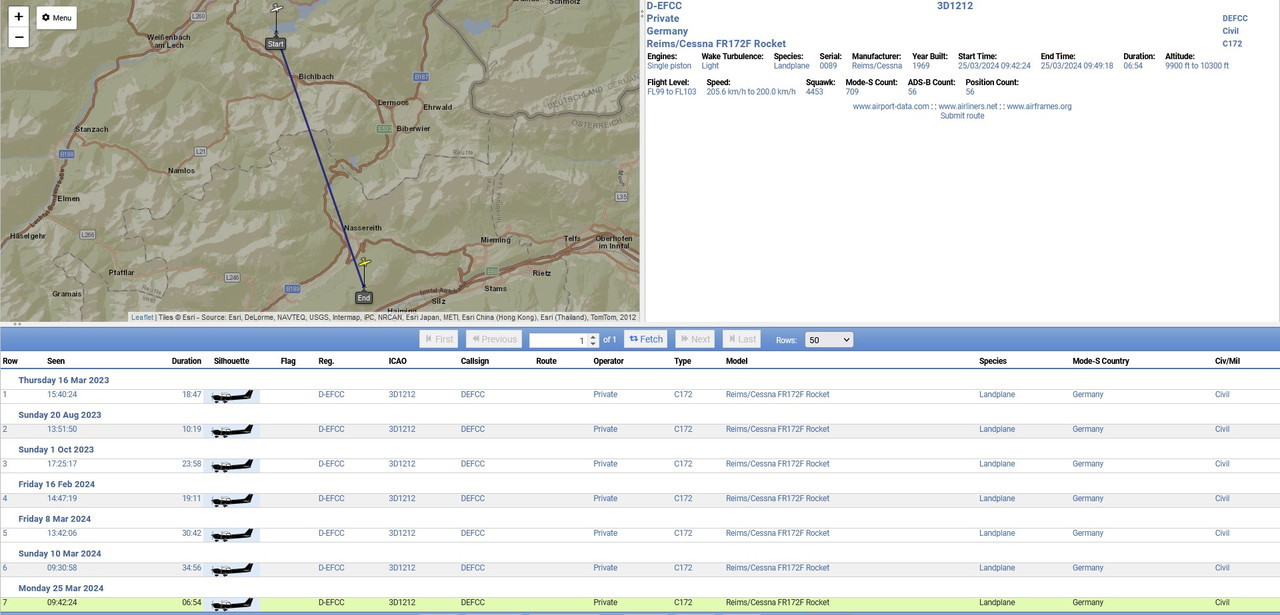Click the D-EFCC title in details panel
1280x615 pixels.
pos(664,6)
